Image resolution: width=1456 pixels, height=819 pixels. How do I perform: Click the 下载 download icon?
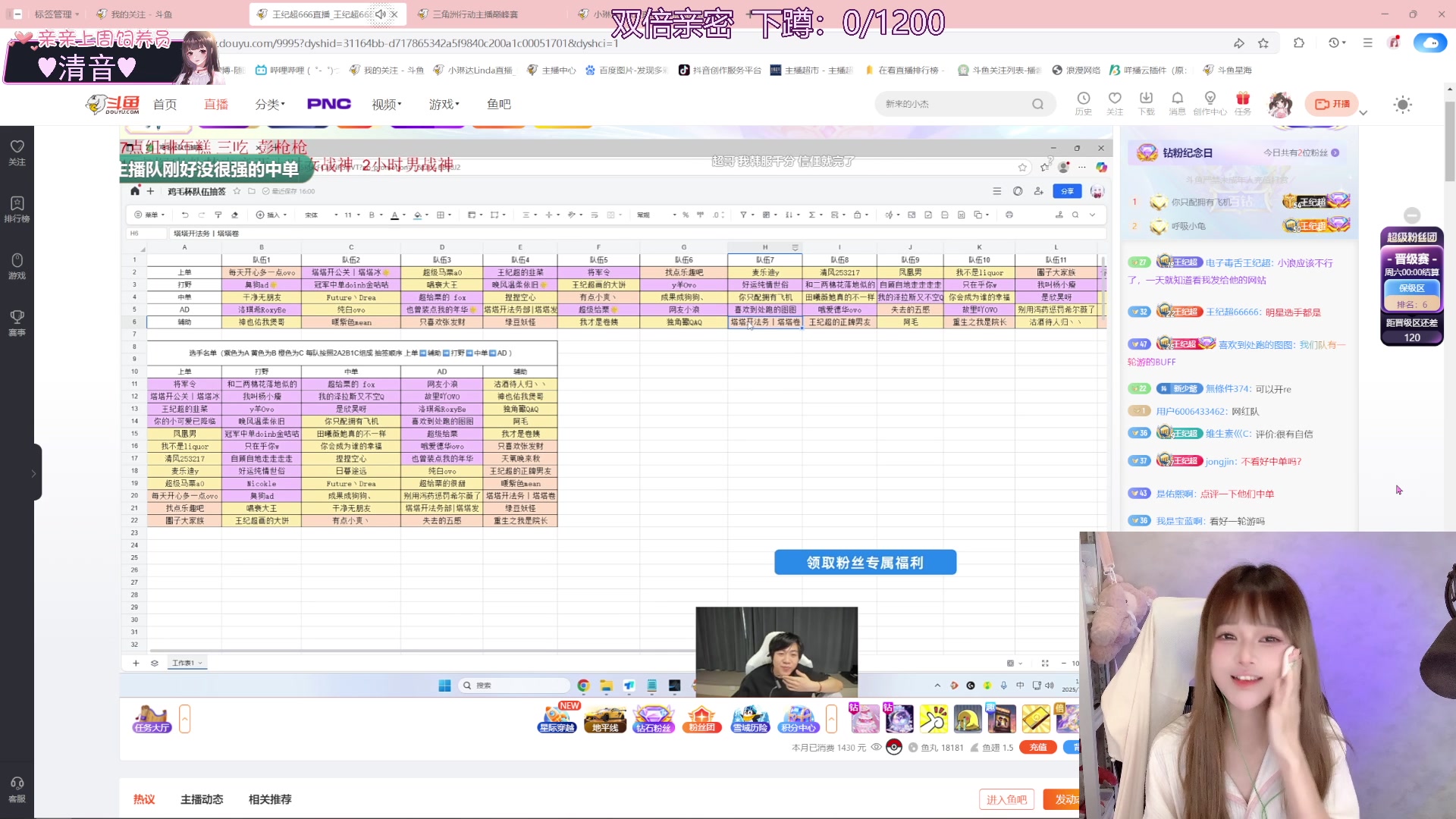1146,104
